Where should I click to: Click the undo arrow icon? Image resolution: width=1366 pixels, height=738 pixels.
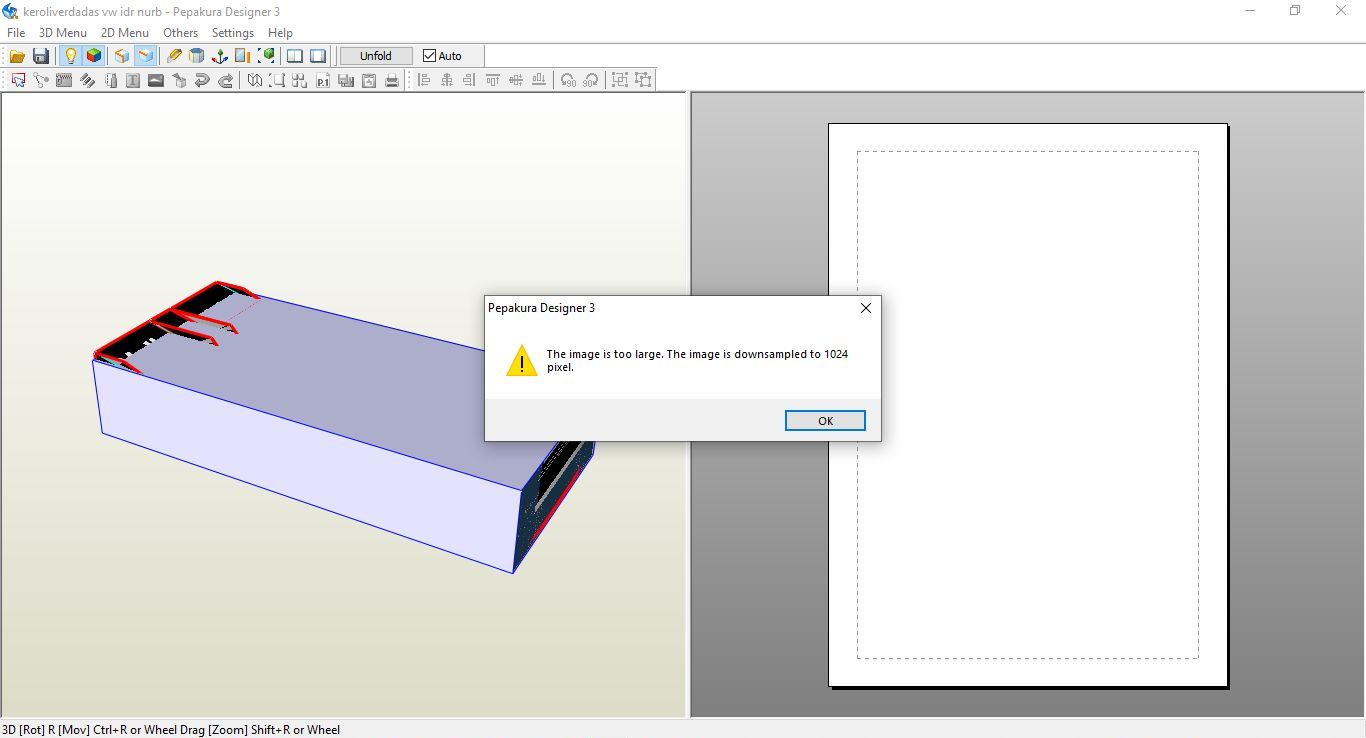[x=202, y=80]
